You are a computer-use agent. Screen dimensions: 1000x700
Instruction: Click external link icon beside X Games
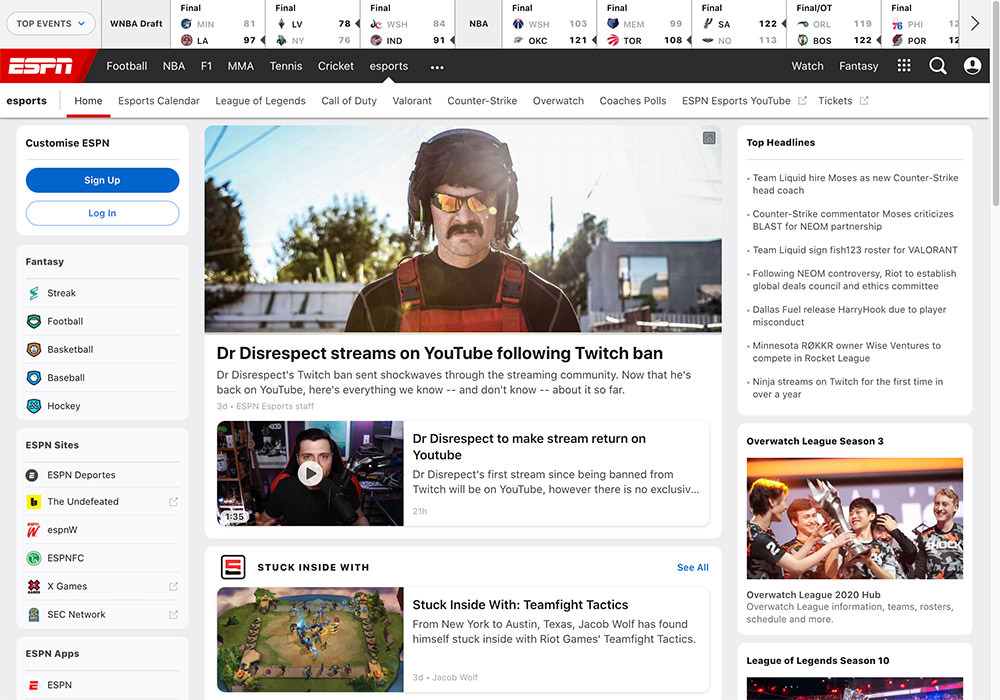click(x=173, y=587)
